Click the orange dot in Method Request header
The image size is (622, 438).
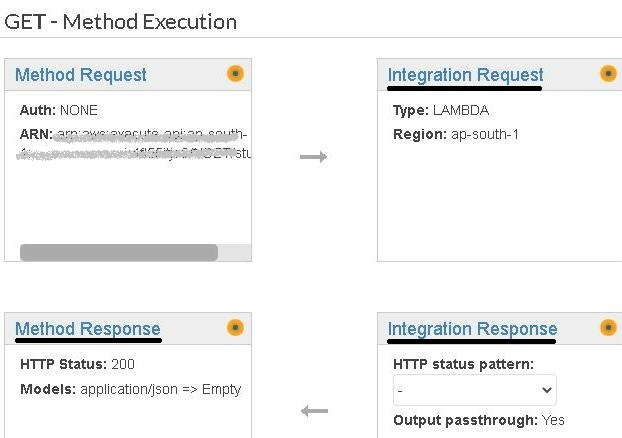pyautogui.click(x=235, y=73)
